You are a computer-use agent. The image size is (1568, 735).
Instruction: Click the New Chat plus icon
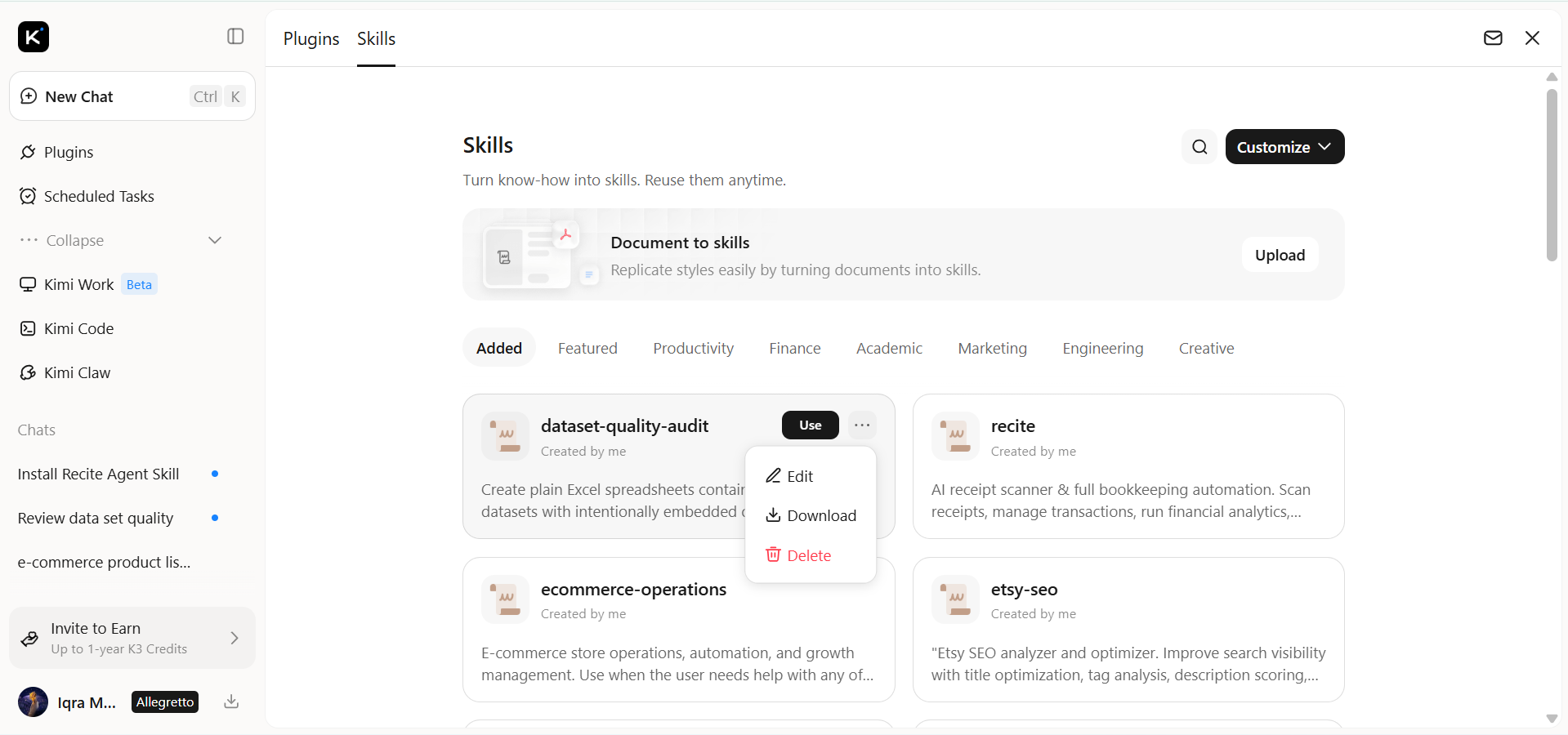point(29,96)
